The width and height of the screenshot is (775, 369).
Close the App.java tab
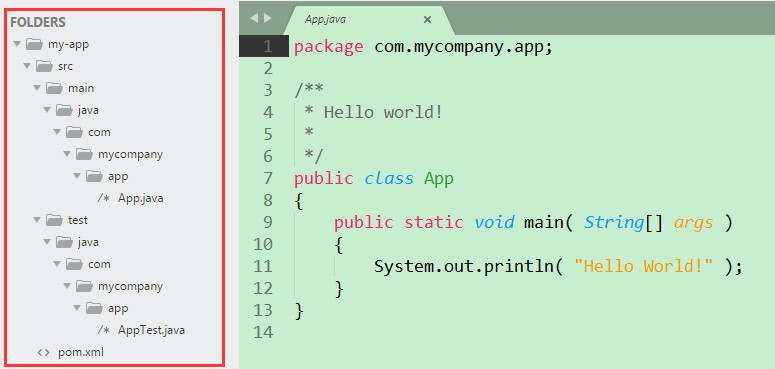(428, 20)
